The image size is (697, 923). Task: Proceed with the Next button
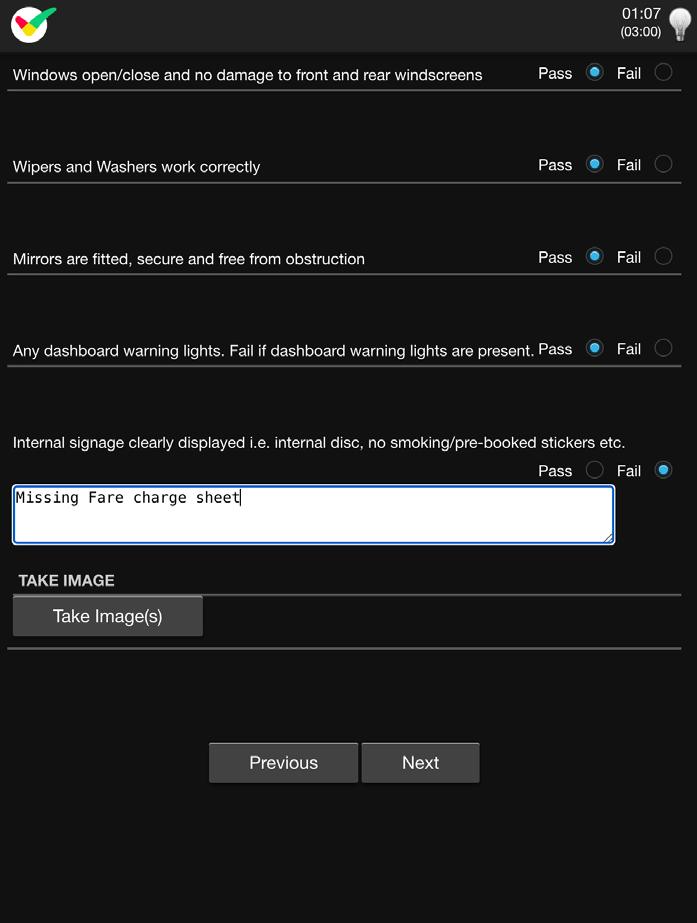(x=420, y=763)
